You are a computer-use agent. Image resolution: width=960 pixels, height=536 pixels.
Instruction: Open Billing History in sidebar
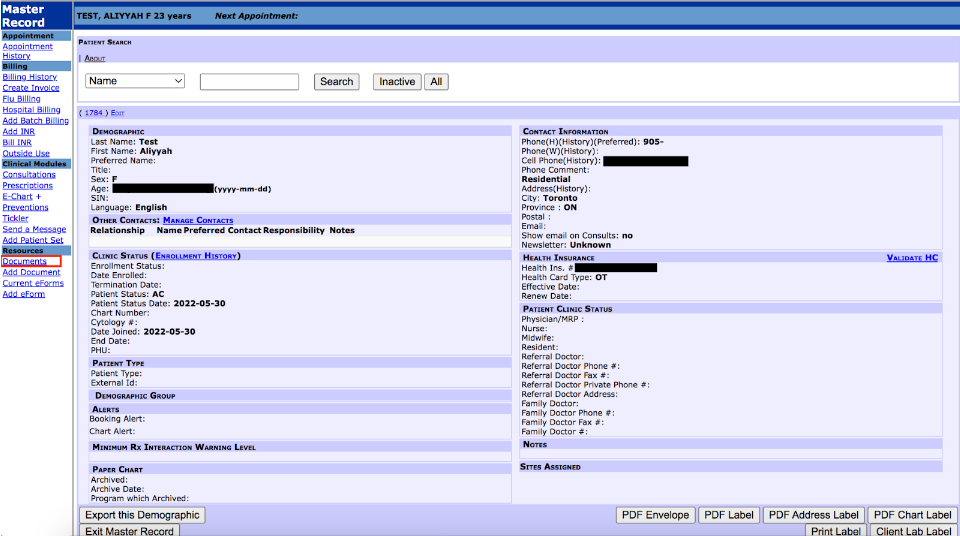pos(29,77)
